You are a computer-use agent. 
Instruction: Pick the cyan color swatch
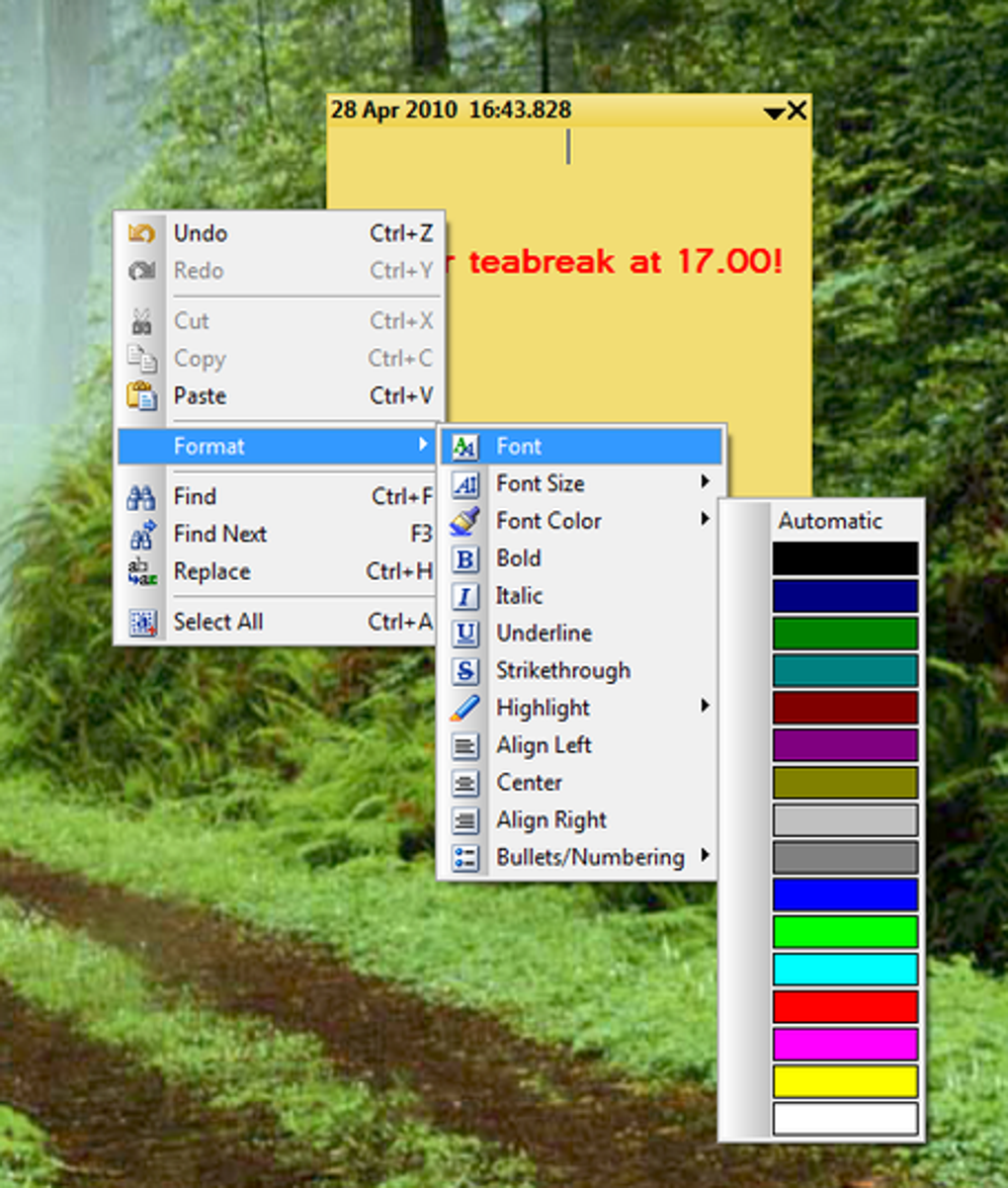[845, 970]
